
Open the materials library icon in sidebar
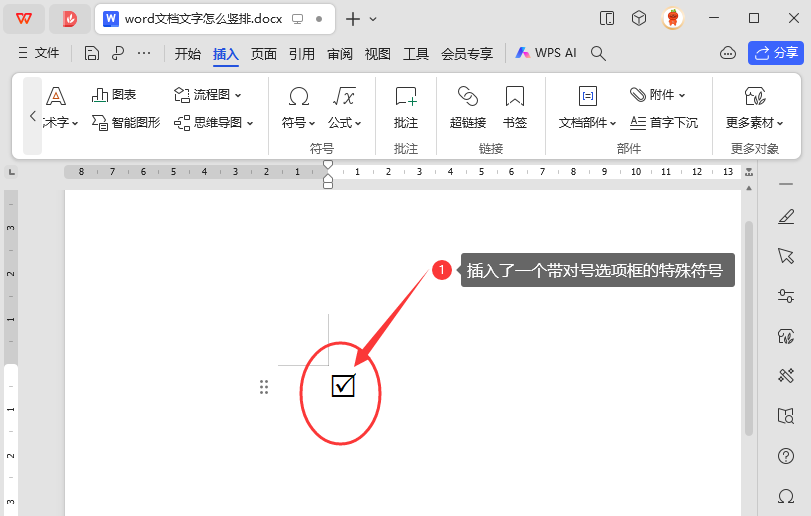(x=786, y=337)
